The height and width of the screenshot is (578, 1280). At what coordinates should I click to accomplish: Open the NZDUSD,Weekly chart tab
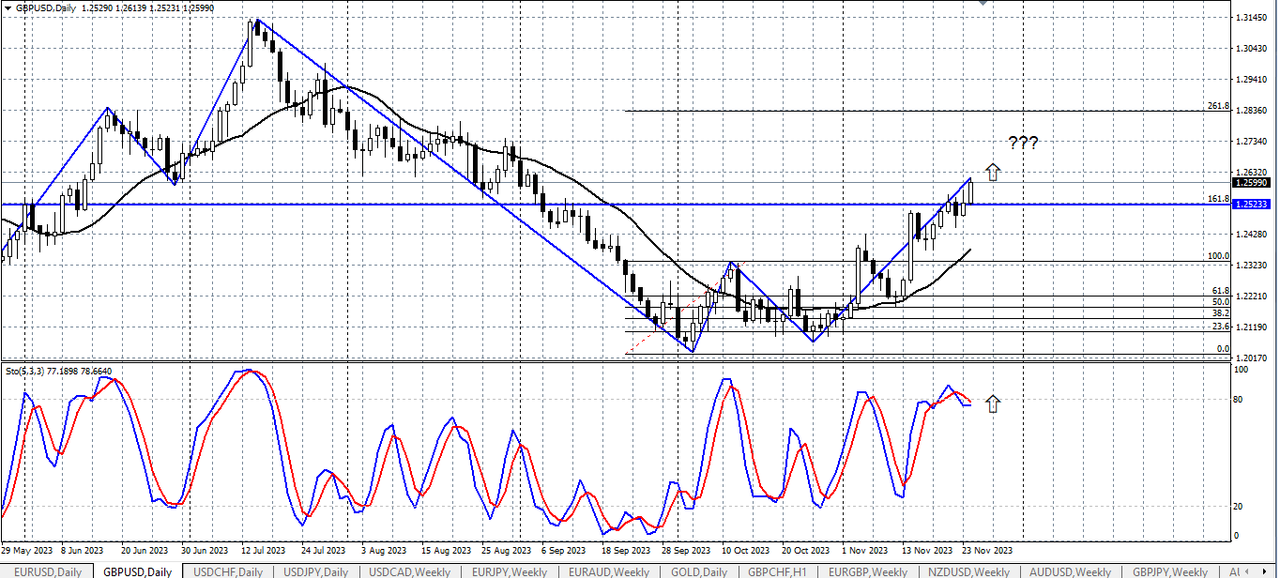pos(969,571)
